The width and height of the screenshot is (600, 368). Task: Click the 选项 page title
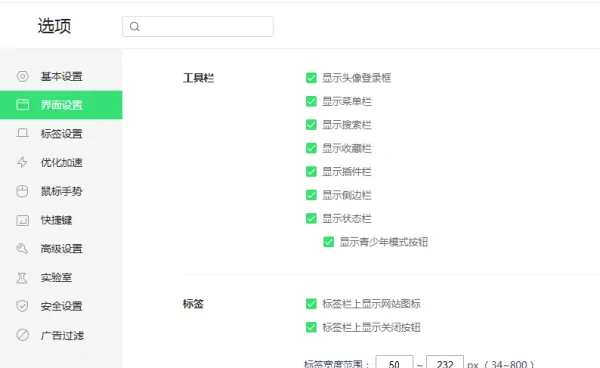54,26
